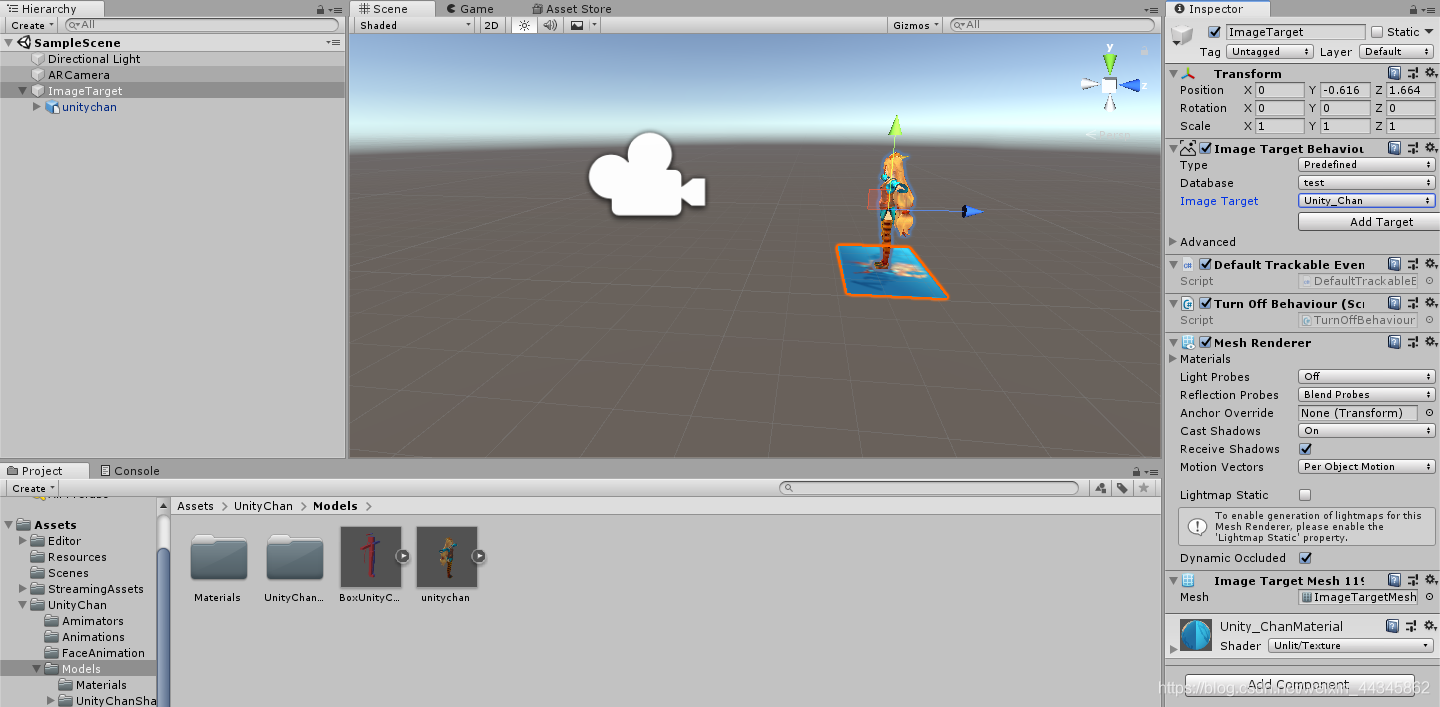The width and height of the screenshot is (1440, 707).
Task: Open Image Target Mesh gear menu
Action: [1430, 580]
